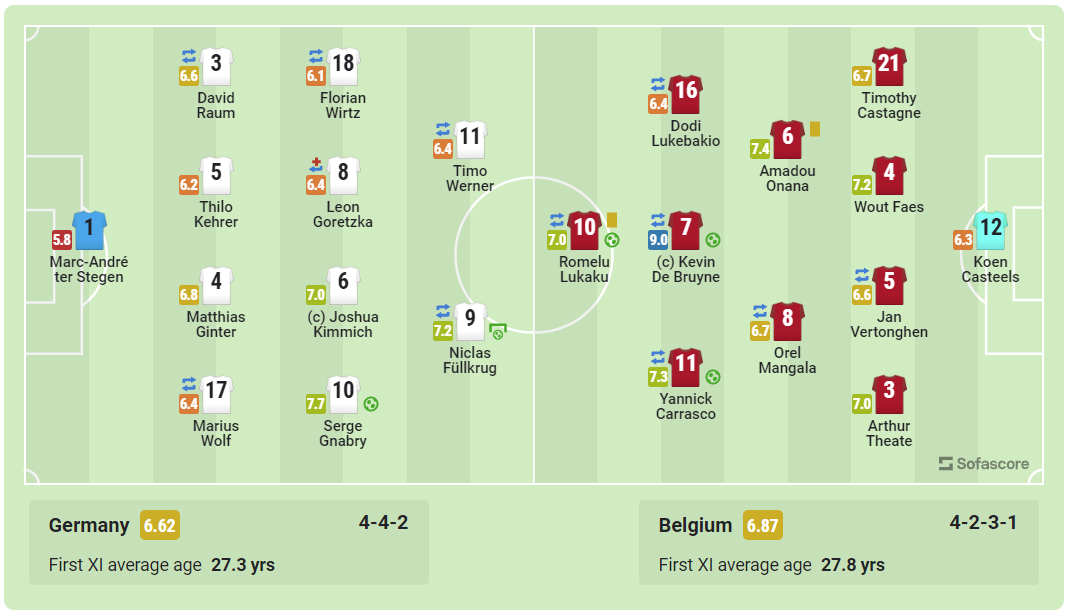The width and height of the screenshot is (1067, 615).
Task: Click Kevin De Bruyne's number 7 jersey
Action: click(x=686, y=230)
